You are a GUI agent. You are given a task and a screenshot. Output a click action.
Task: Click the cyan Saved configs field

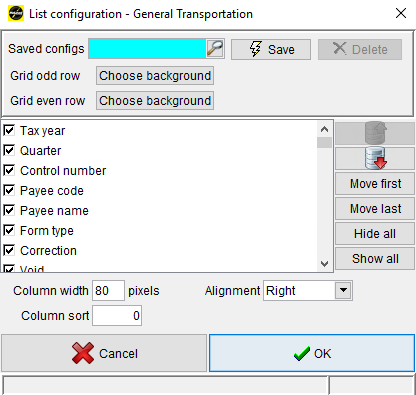147,49
